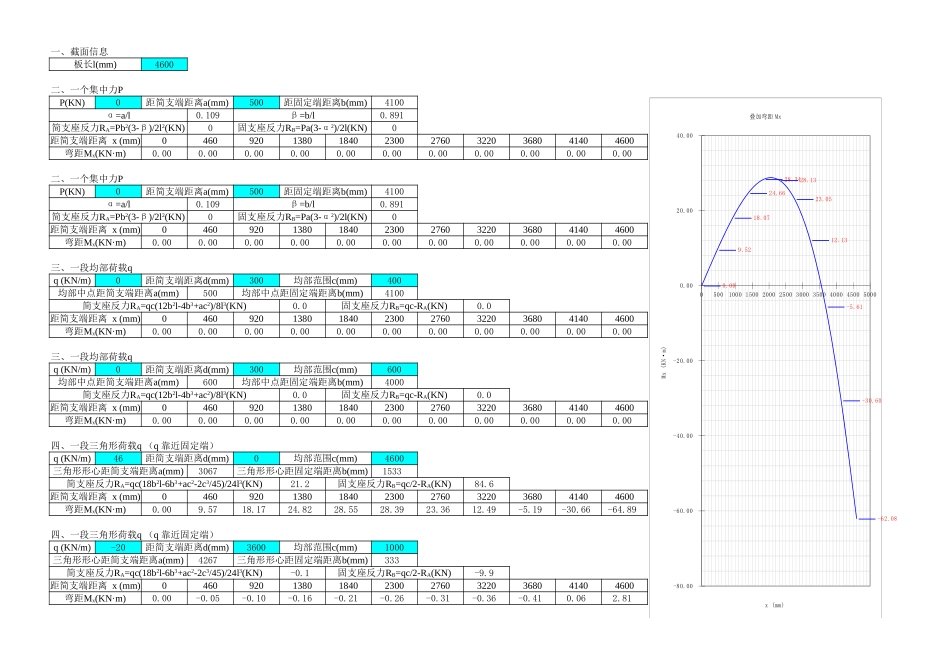Click the moment value -0.21 cell

coord(348,599)
